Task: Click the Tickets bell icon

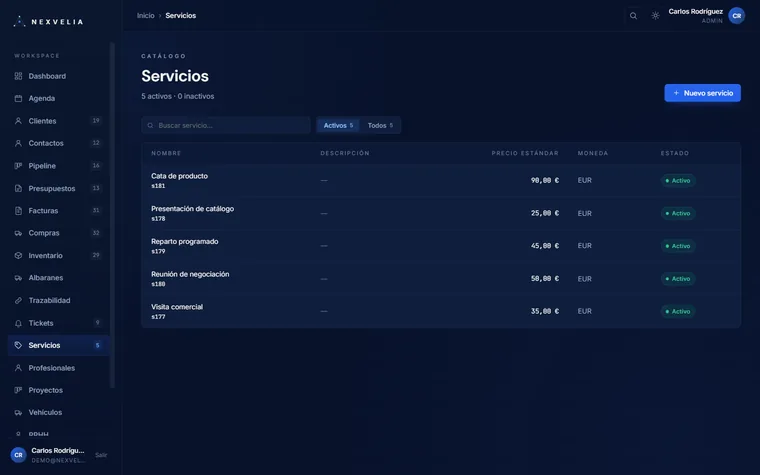Action: pyautogui.click(x=18, y=323)
